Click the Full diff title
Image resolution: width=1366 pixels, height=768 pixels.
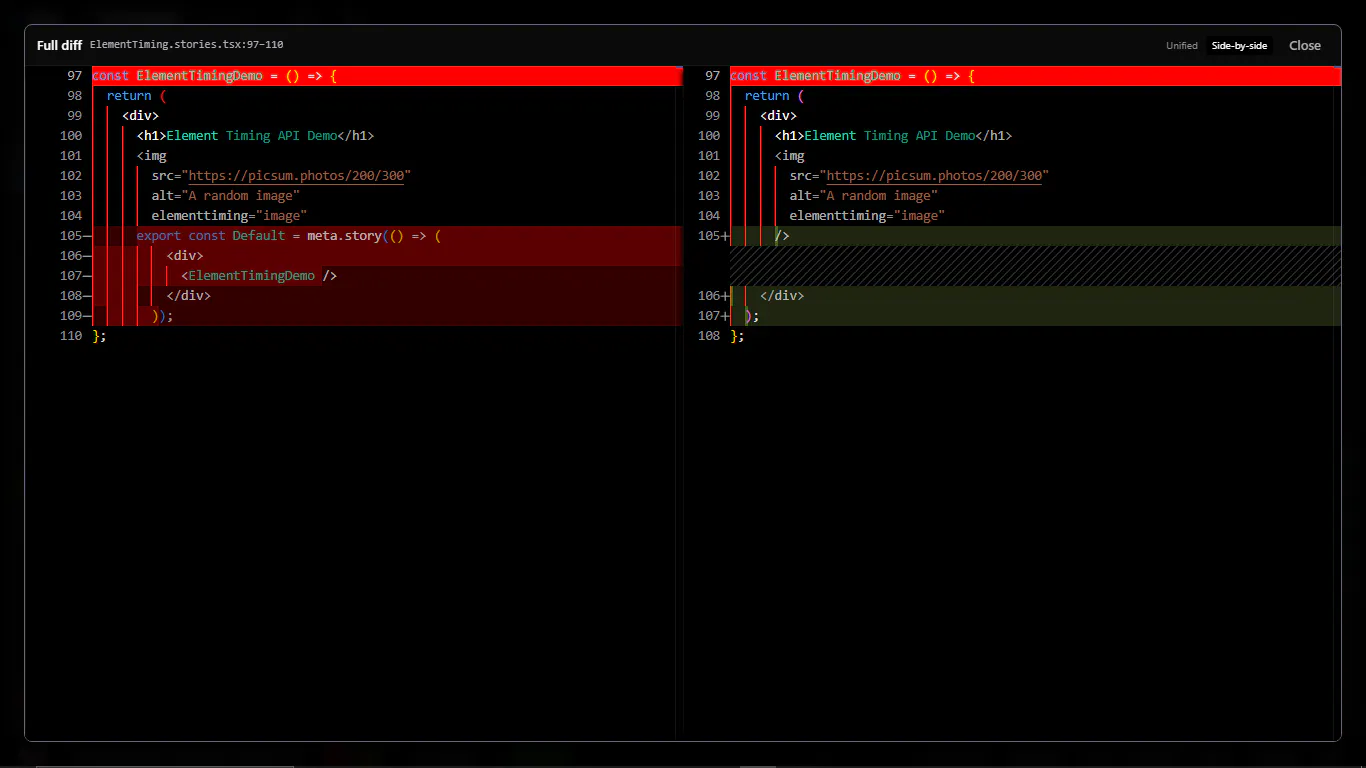point(59,46)
